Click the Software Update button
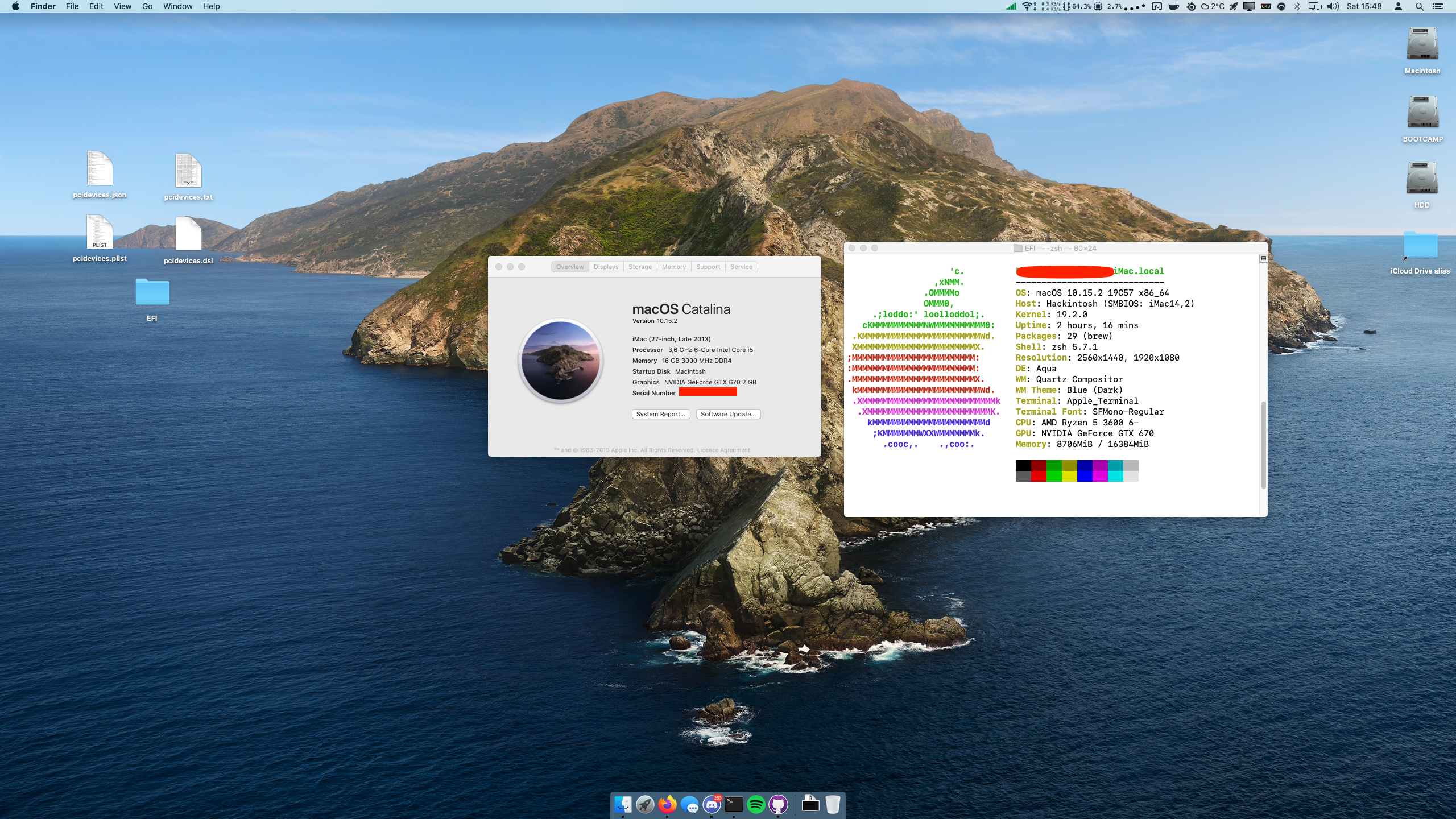 728,414
